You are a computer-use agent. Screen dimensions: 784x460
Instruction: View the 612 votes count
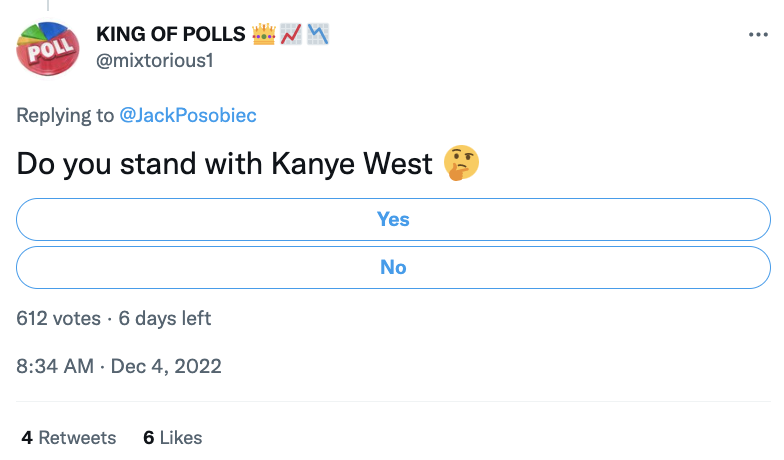(x=58, y=318)
